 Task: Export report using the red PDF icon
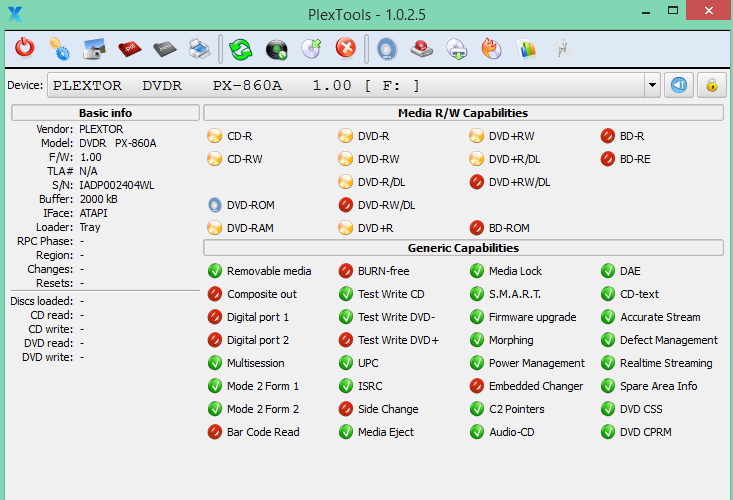coord(129,49)
